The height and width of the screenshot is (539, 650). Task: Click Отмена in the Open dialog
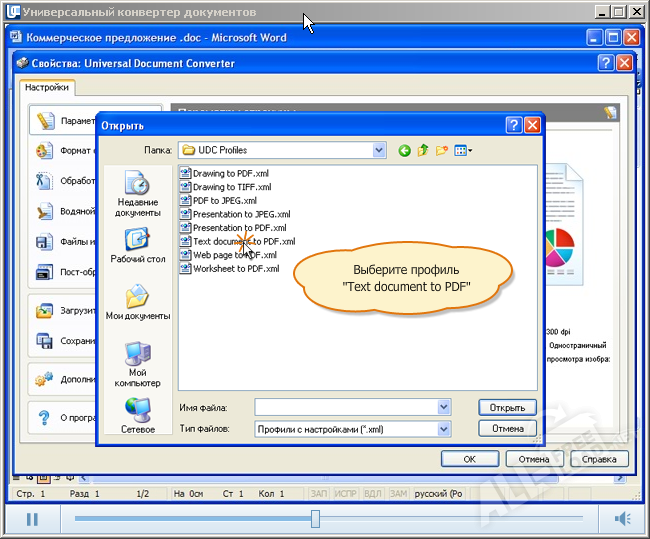pos(507,428)
